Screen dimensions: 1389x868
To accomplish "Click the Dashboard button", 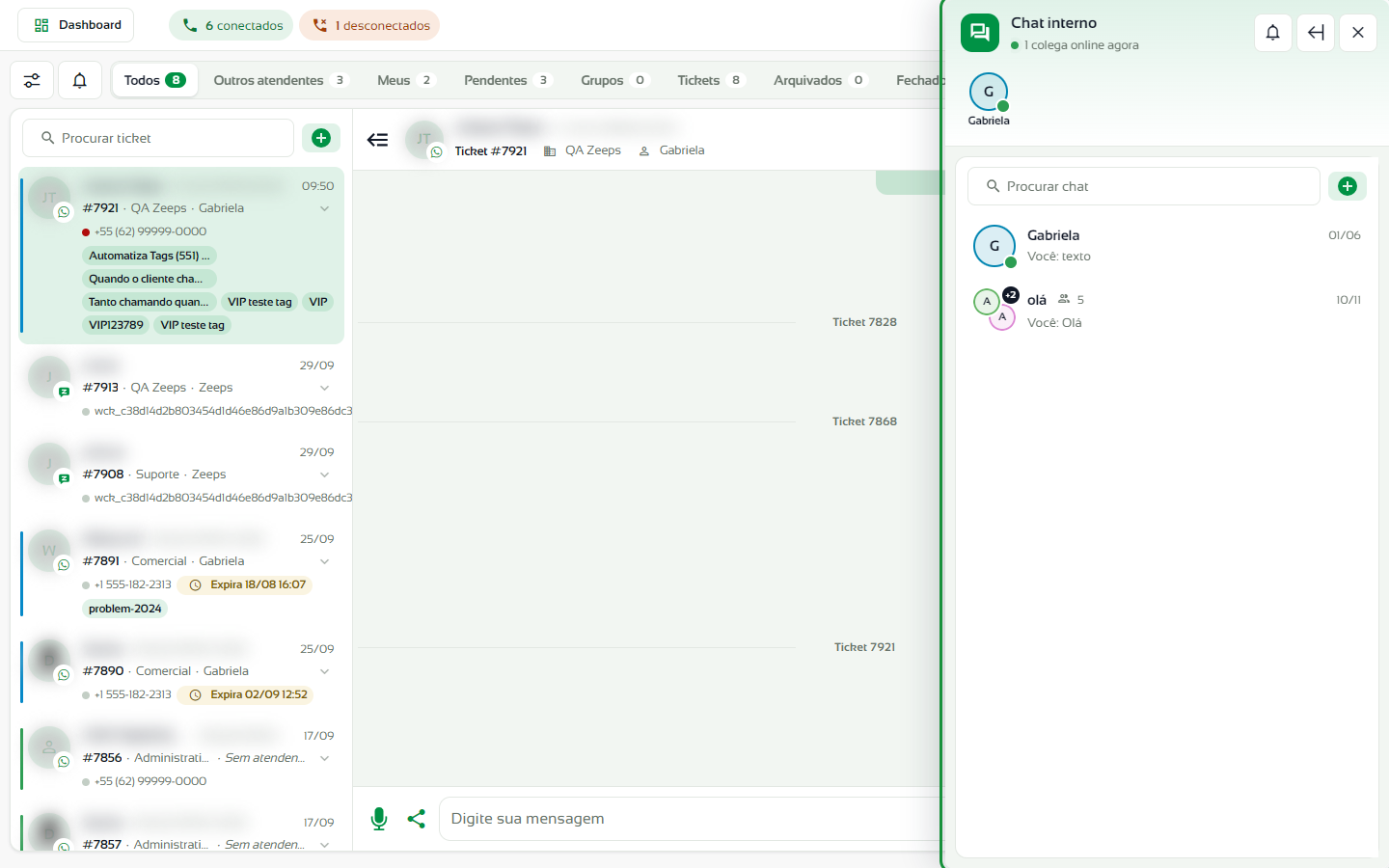I will 76,25.
